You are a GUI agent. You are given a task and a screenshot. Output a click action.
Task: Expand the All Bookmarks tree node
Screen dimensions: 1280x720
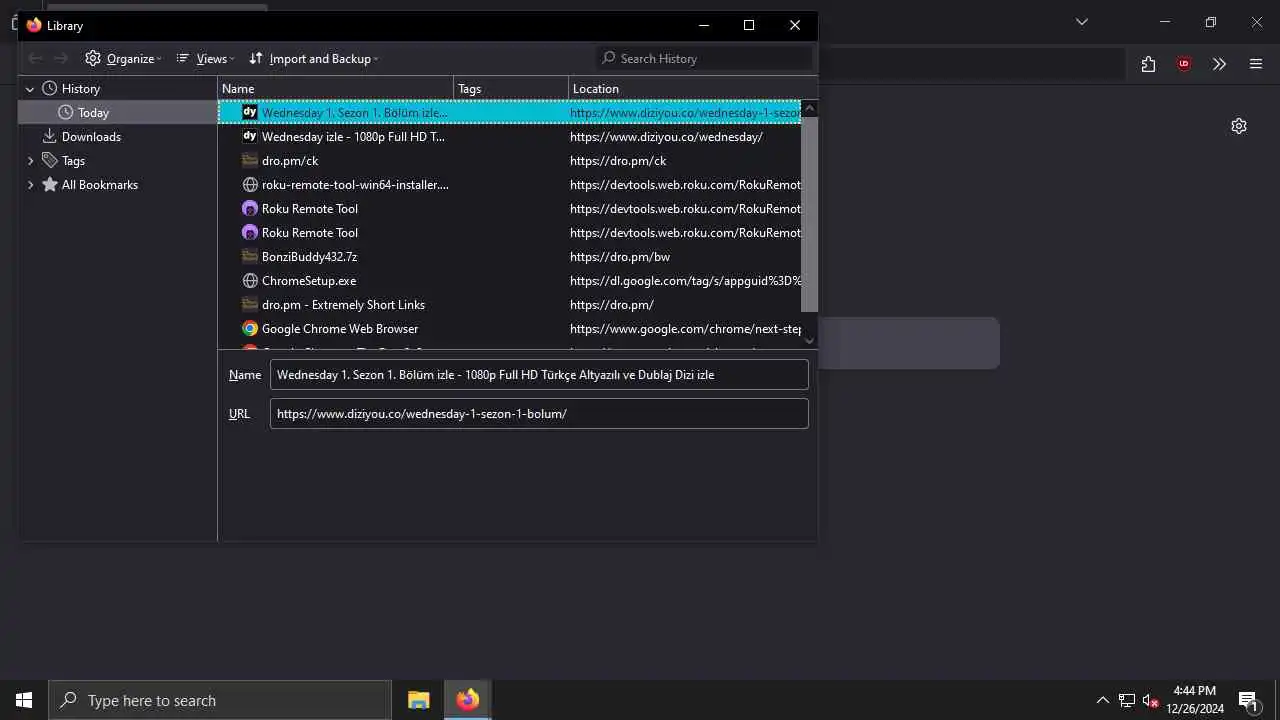coord(30,185)
